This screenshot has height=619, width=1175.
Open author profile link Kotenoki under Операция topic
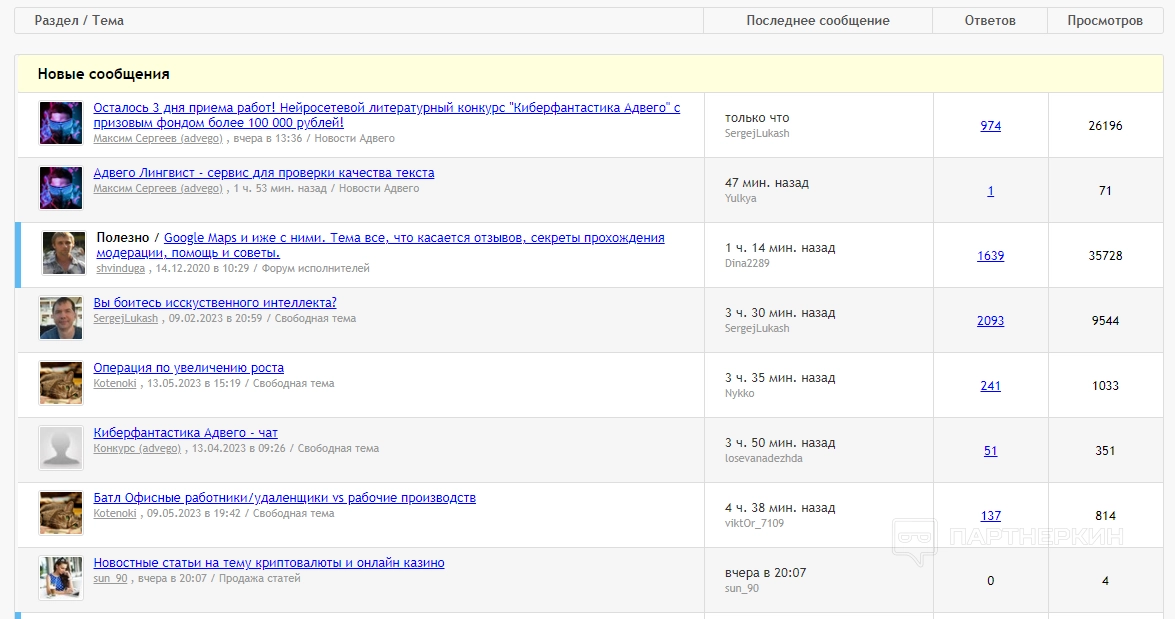pyautogui.click(x=115, y=383)
